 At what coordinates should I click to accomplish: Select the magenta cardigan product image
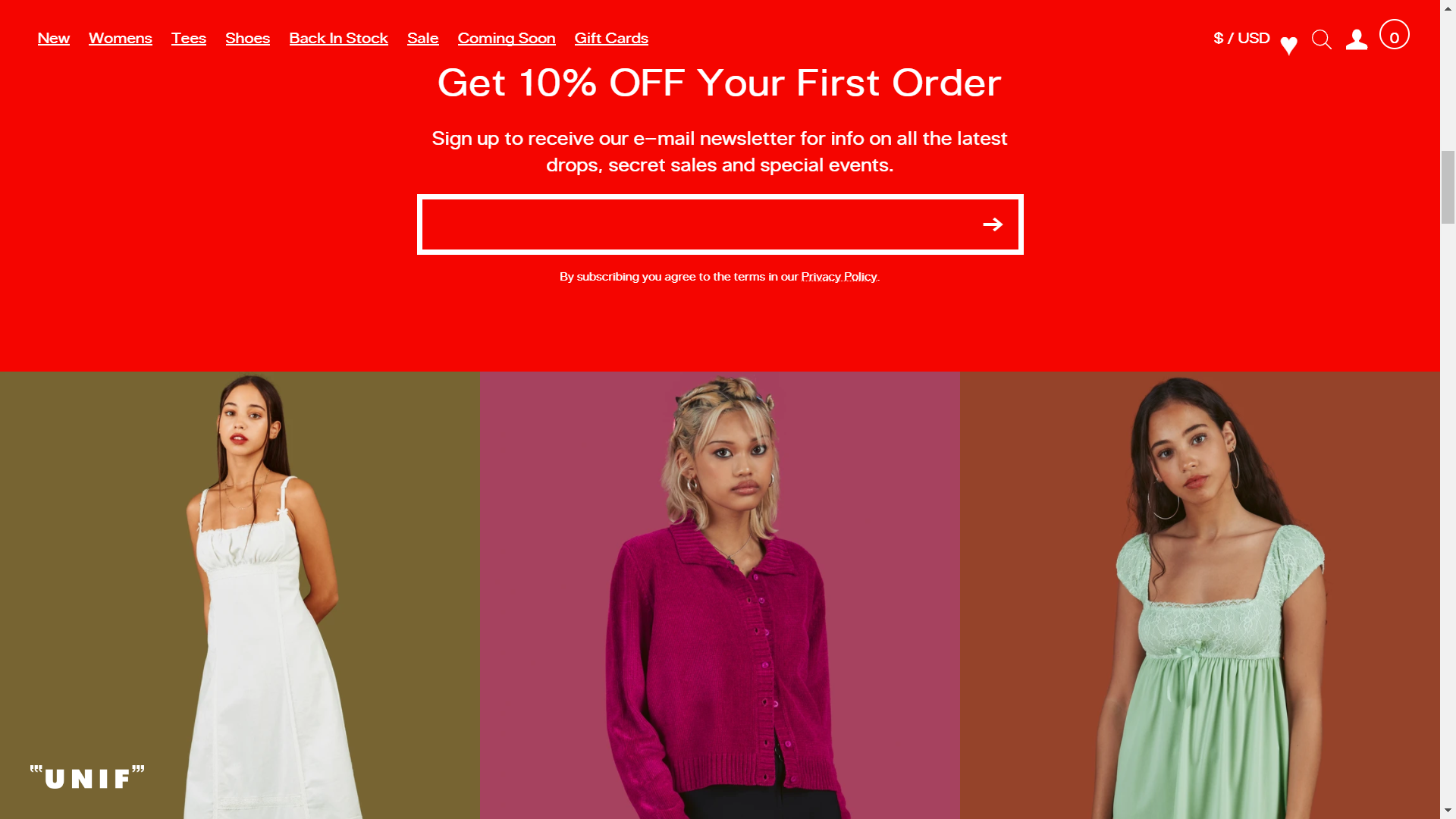720,595
